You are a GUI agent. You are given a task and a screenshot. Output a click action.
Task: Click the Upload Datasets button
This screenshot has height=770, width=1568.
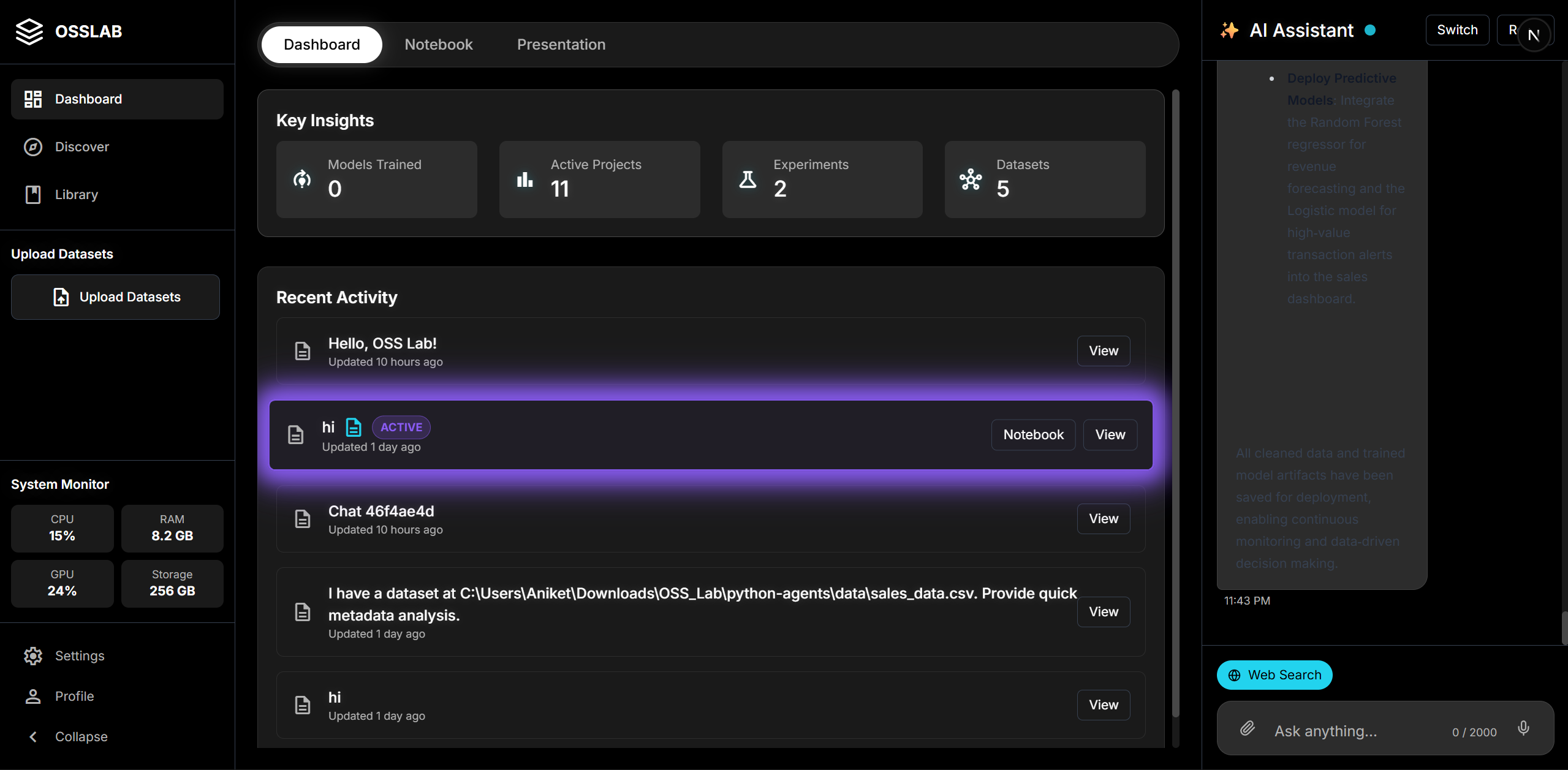115,297
